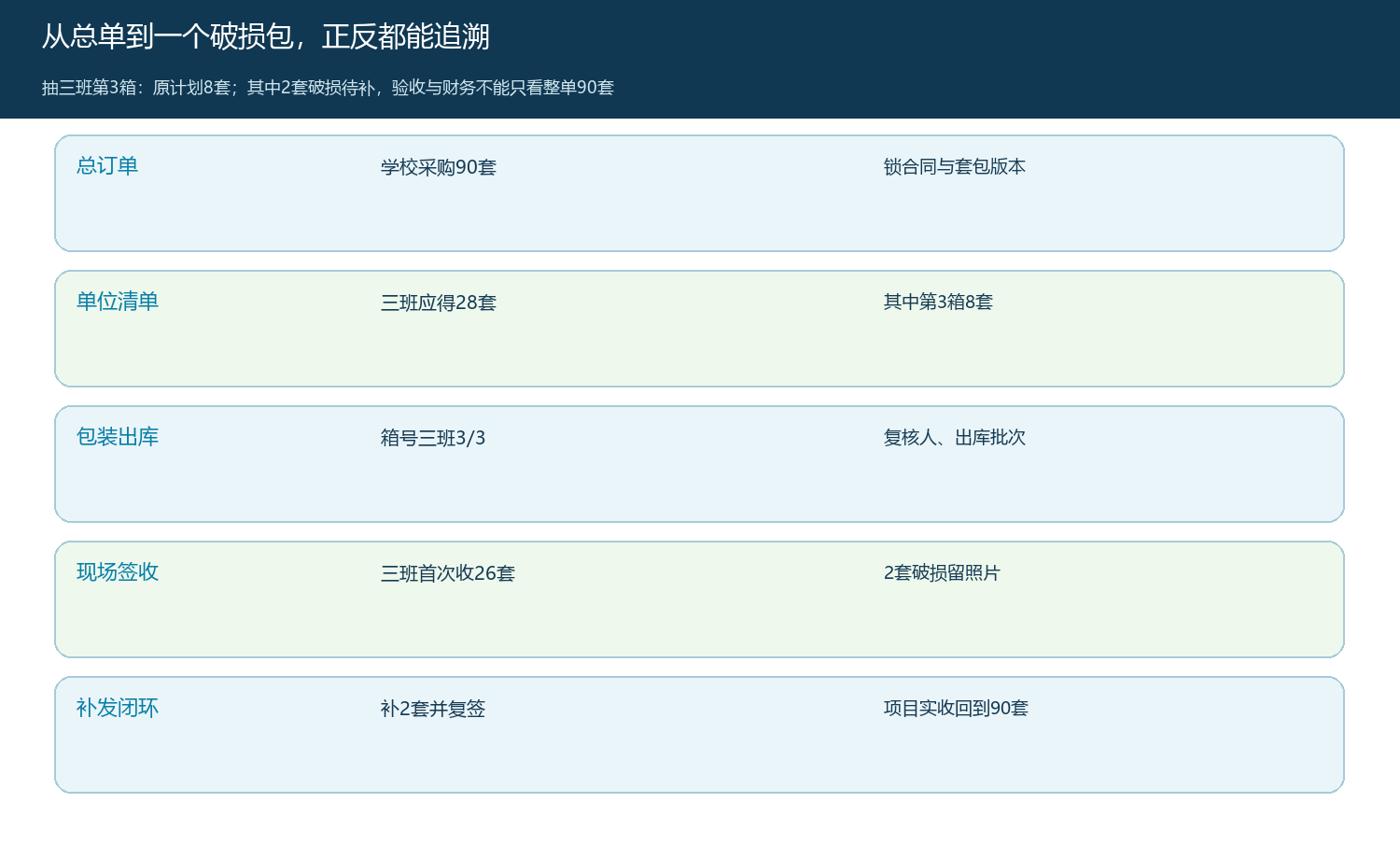The width and height of the screenshot is (1400, 859).
Task: Select the text 补2套并复签
Action: click(433, 709)
